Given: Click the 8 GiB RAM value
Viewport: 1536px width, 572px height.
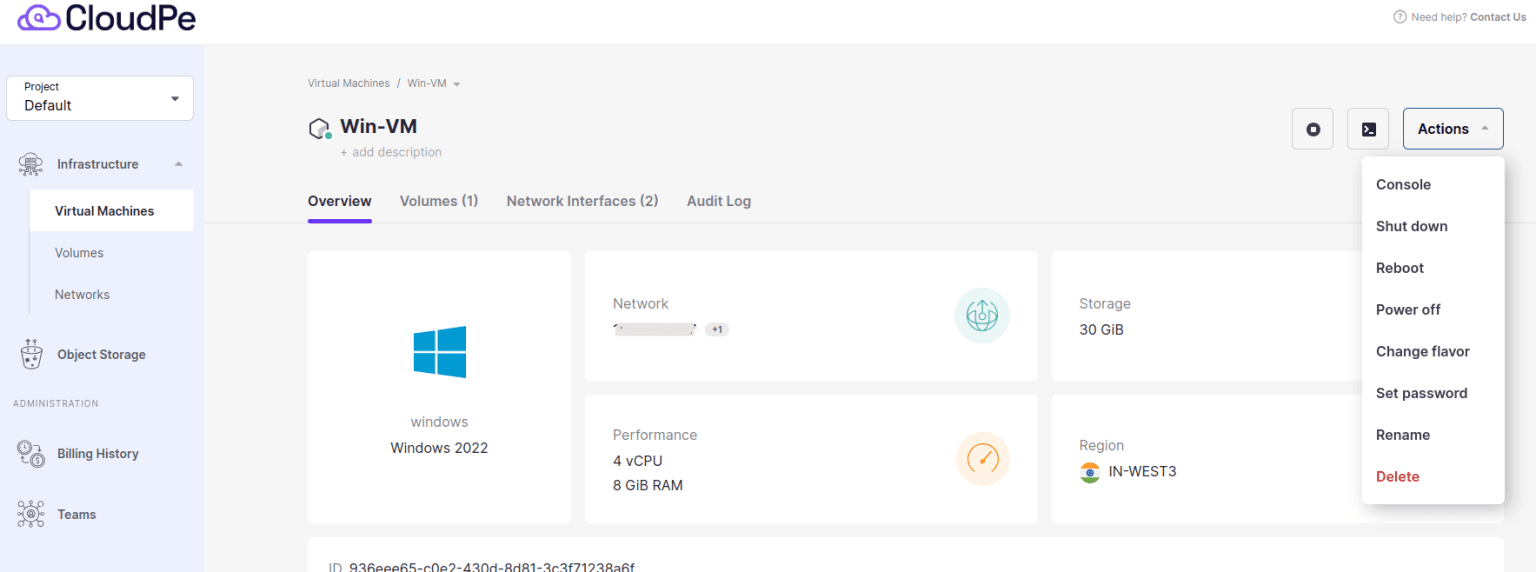Looking at the screenshot, I should coord(648,485).
